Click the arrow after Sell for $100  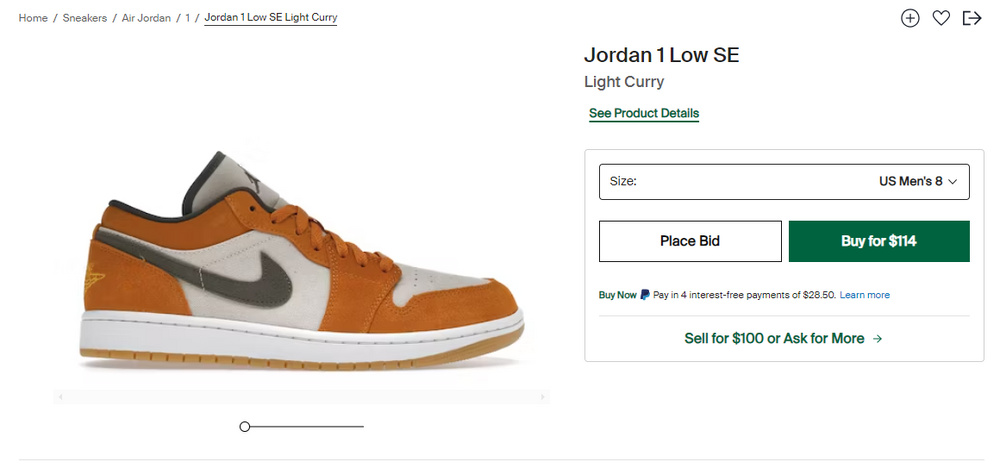coord(877,339)
